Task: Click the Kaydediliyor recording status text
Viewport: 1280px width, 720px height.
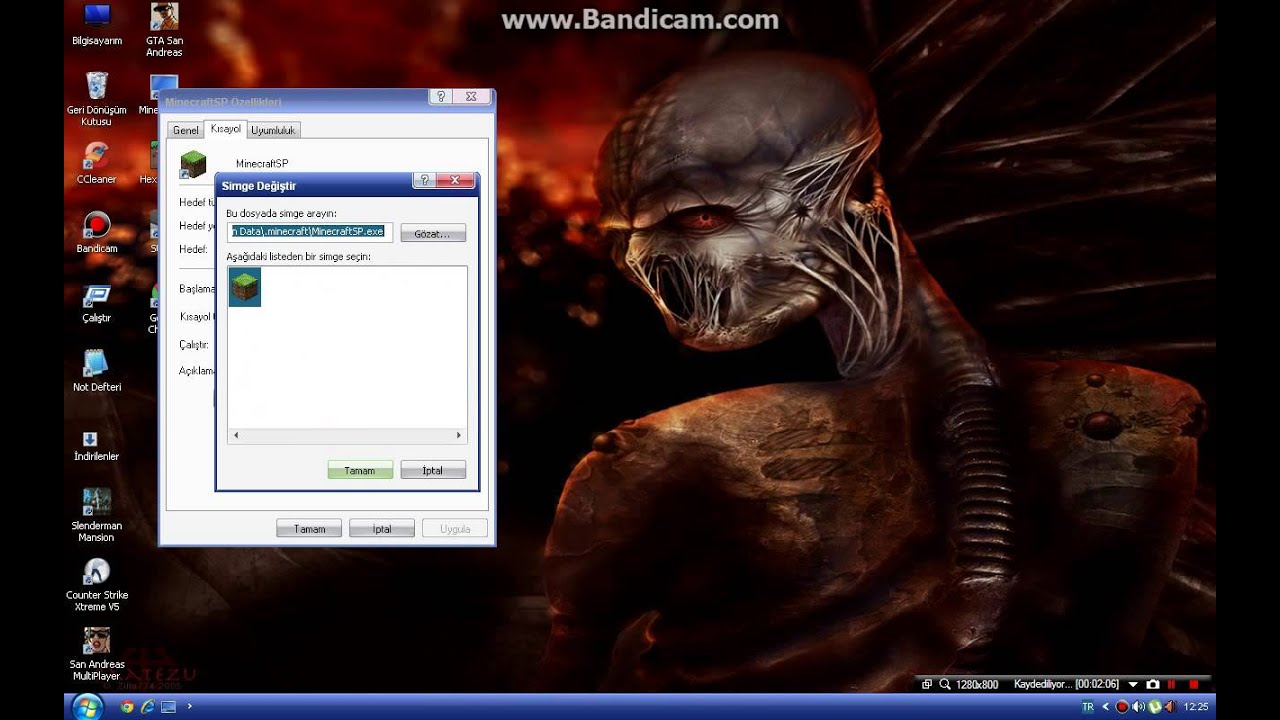Action: pos(1043,685)
